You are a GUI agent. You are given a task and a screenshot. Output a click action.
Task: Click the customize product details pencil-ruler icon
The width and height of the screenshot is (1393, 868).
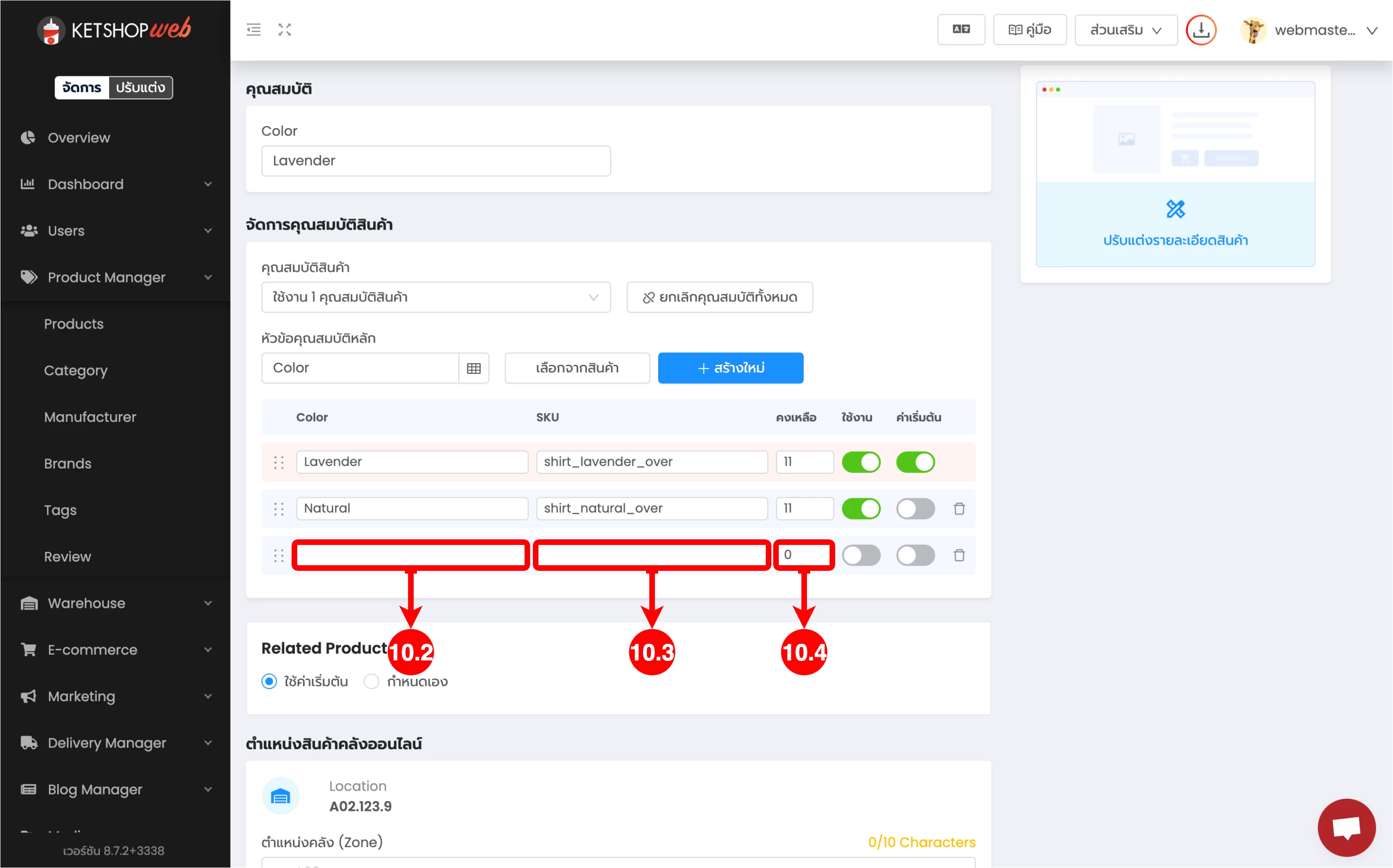click(x=1175, y=209)
